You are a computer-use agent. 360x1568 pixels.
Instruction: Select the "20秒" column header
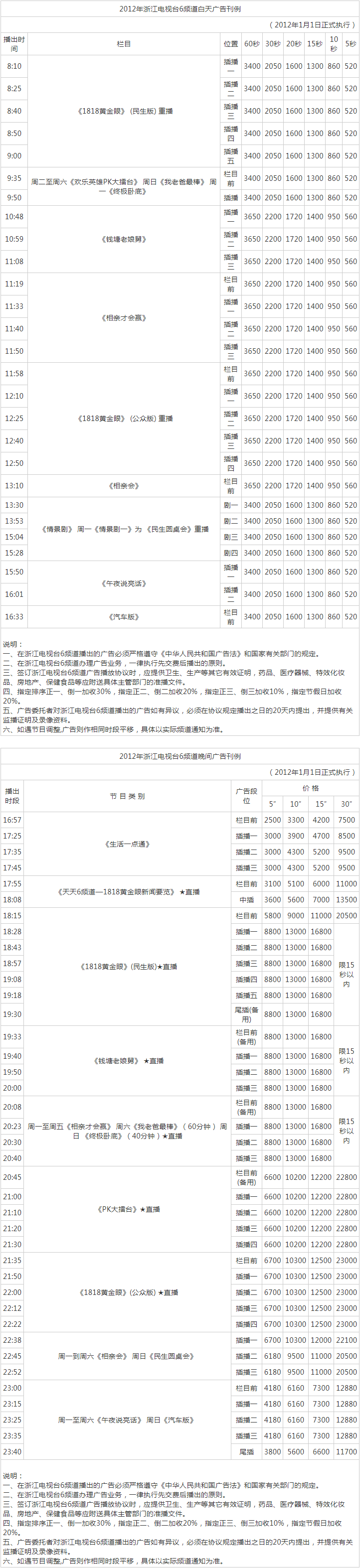click(x=294, y=44)
